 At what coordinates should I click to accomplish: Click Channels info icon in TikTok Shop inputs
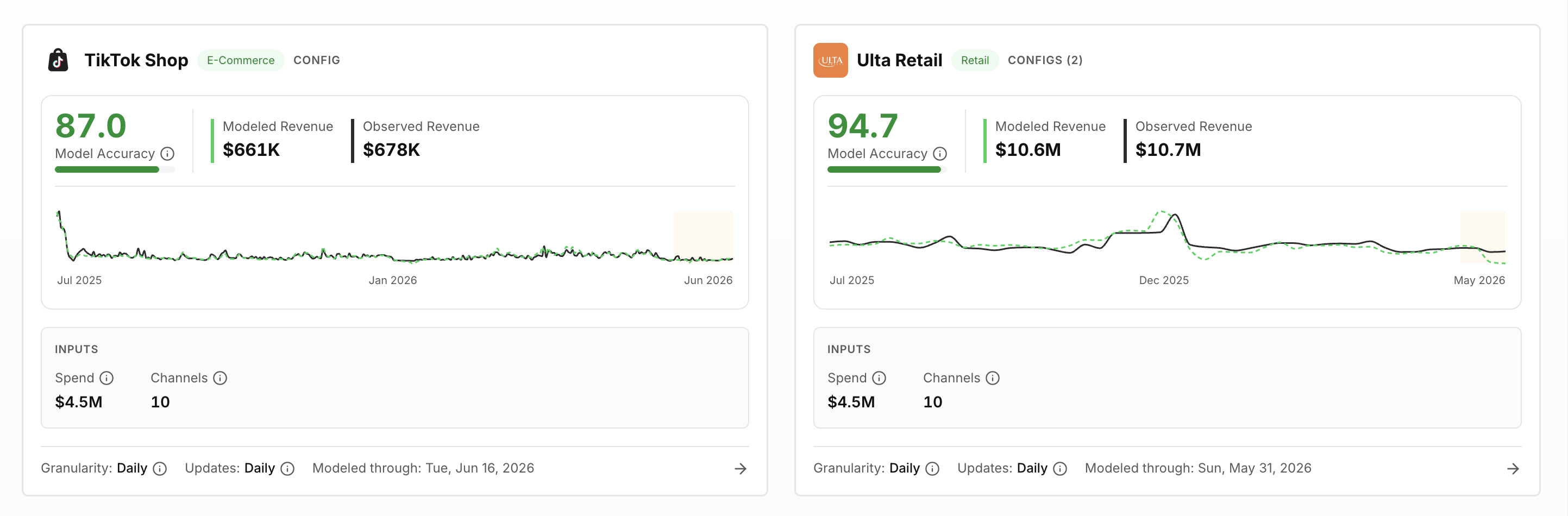click(221, 378)
